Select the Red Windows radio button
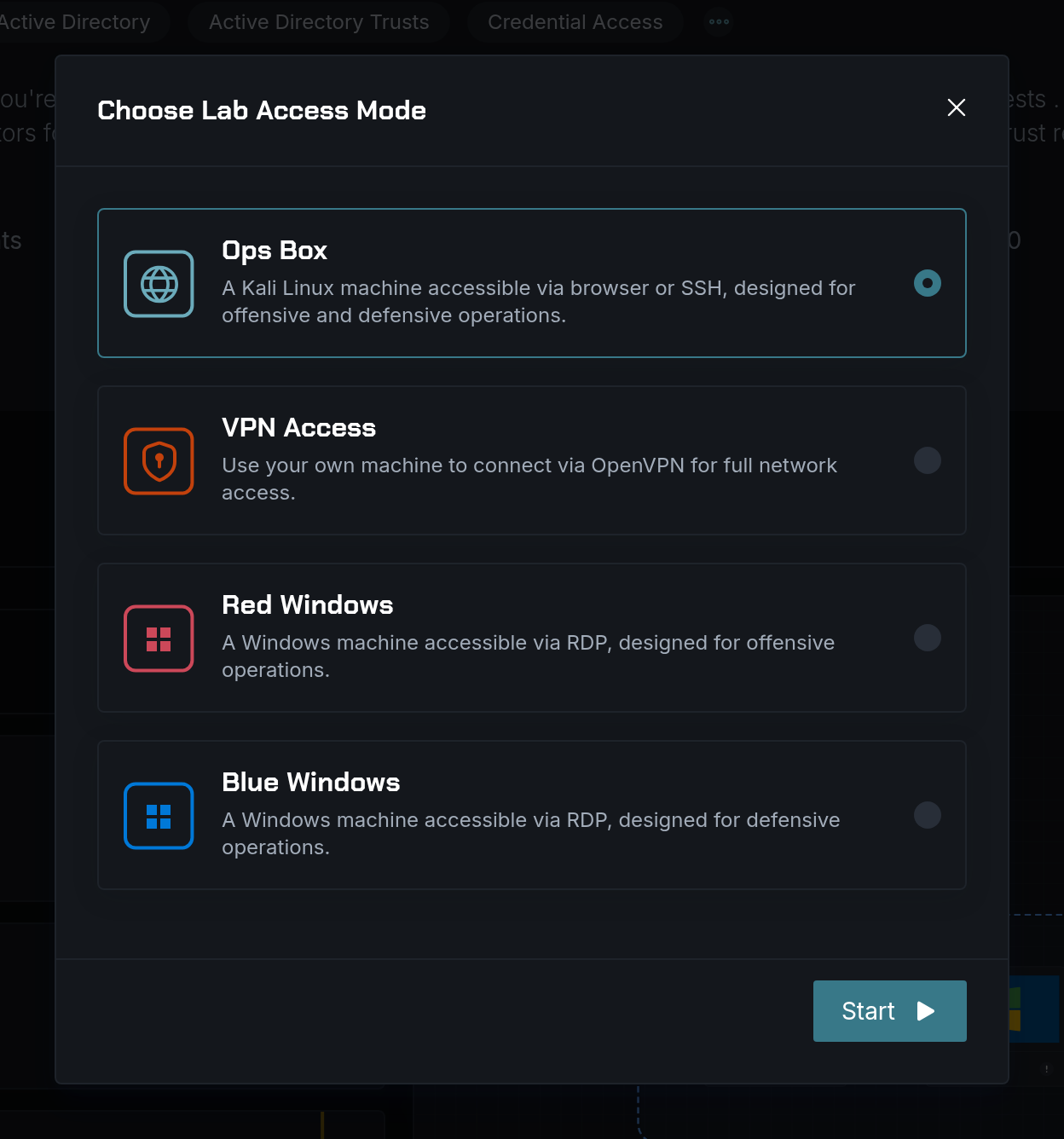The height and width of the screenshot is (1139, 1064). pyautogui.click(x=928, y=638)
